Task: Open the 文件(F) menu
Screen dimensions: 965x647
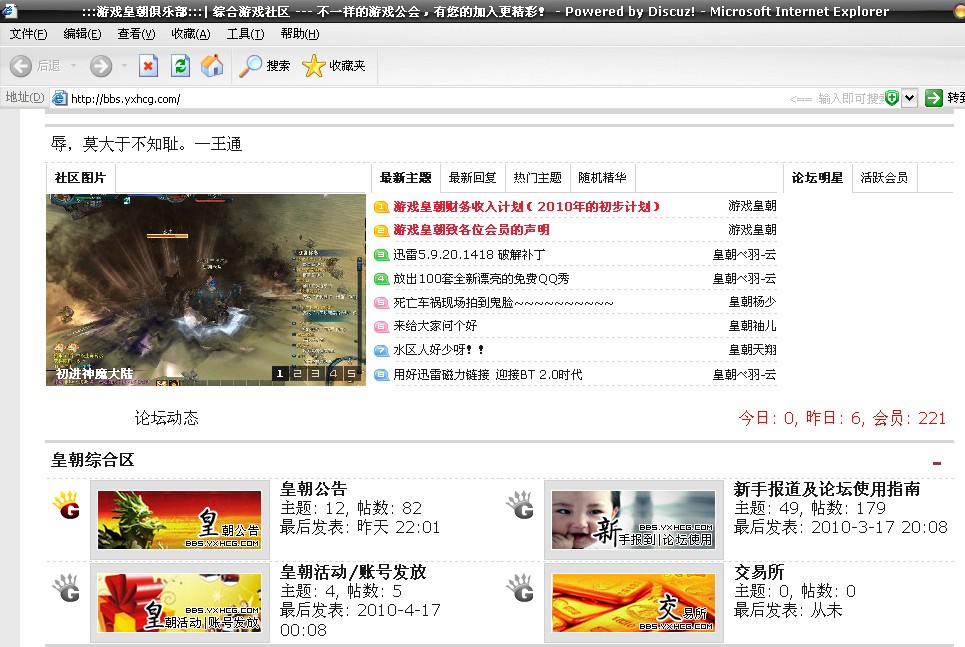Action: pos(28,34)
